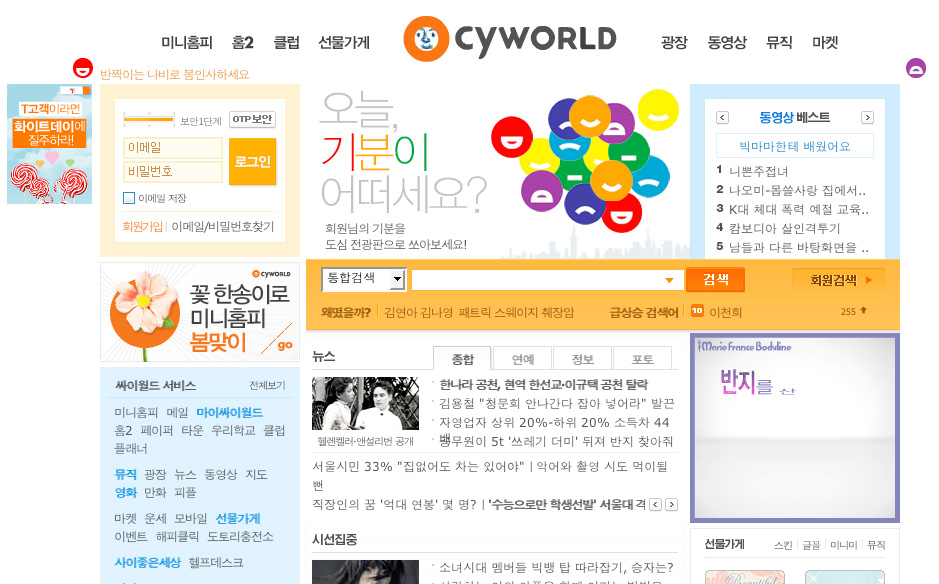This screenshot has height=584, width=939.
Task: Open video rank 3 K대 체대 폭력
Action: coord(799,210)
